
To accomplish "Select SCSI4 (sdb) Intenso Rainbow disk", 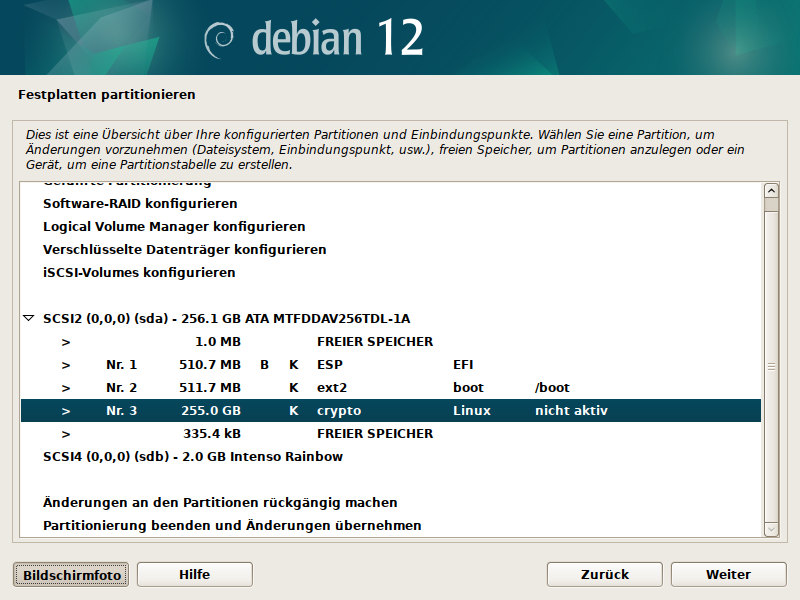I will click(193, 457).
